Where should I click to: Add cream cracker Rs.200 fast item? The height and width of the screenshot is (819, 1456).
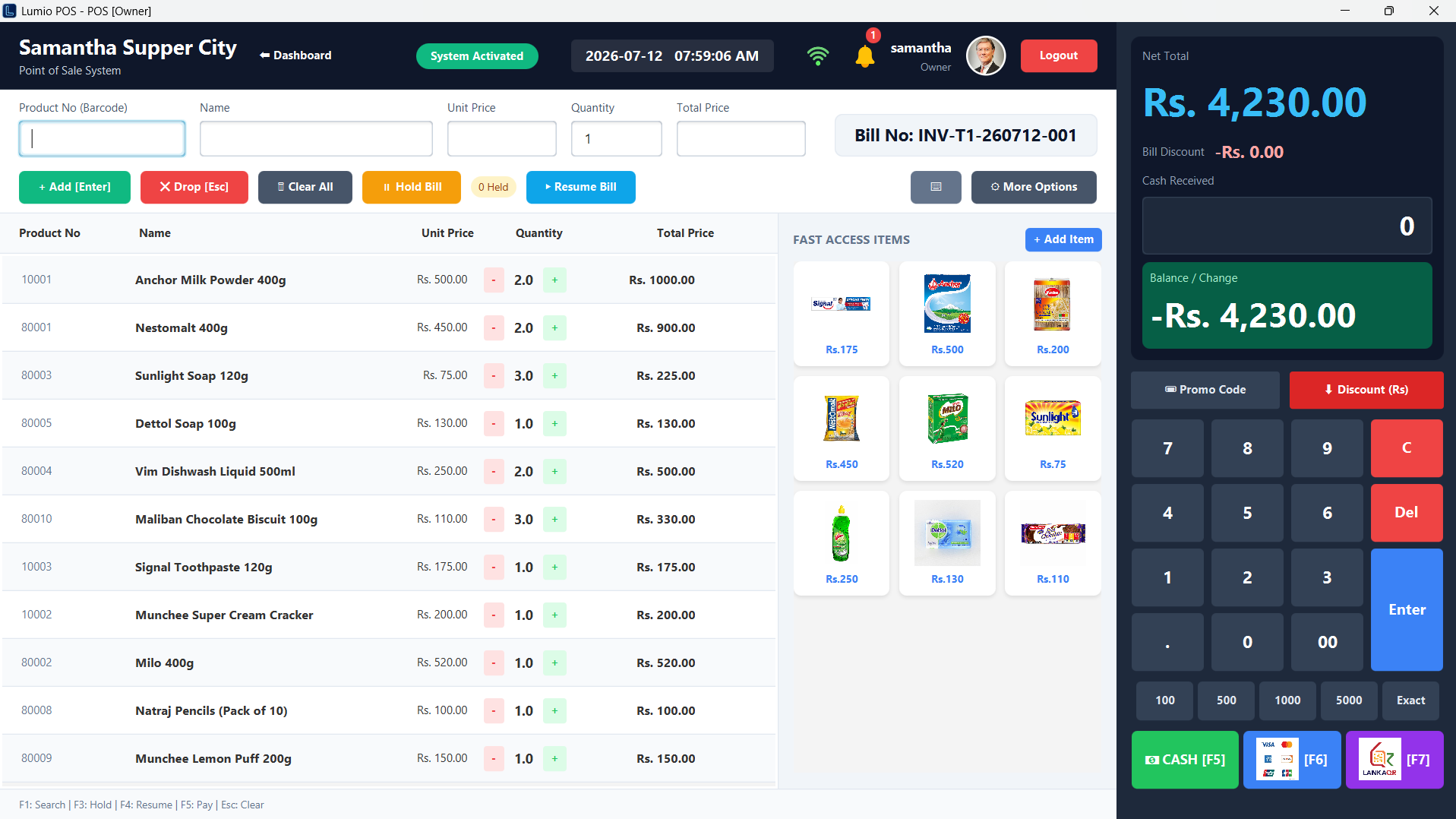[1053, 313]
